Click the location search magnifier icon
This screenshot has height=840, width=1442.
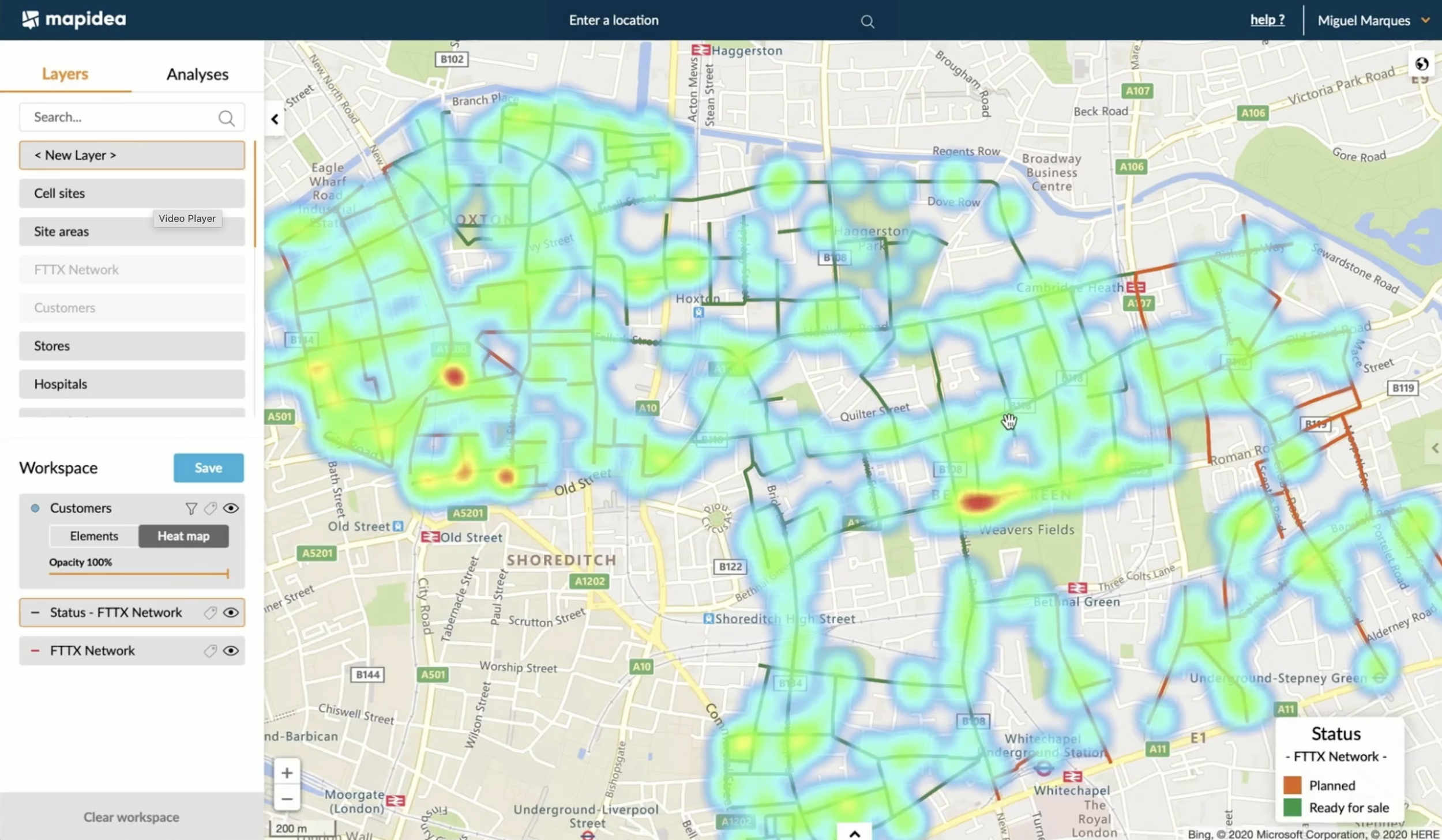click(867, 22)
